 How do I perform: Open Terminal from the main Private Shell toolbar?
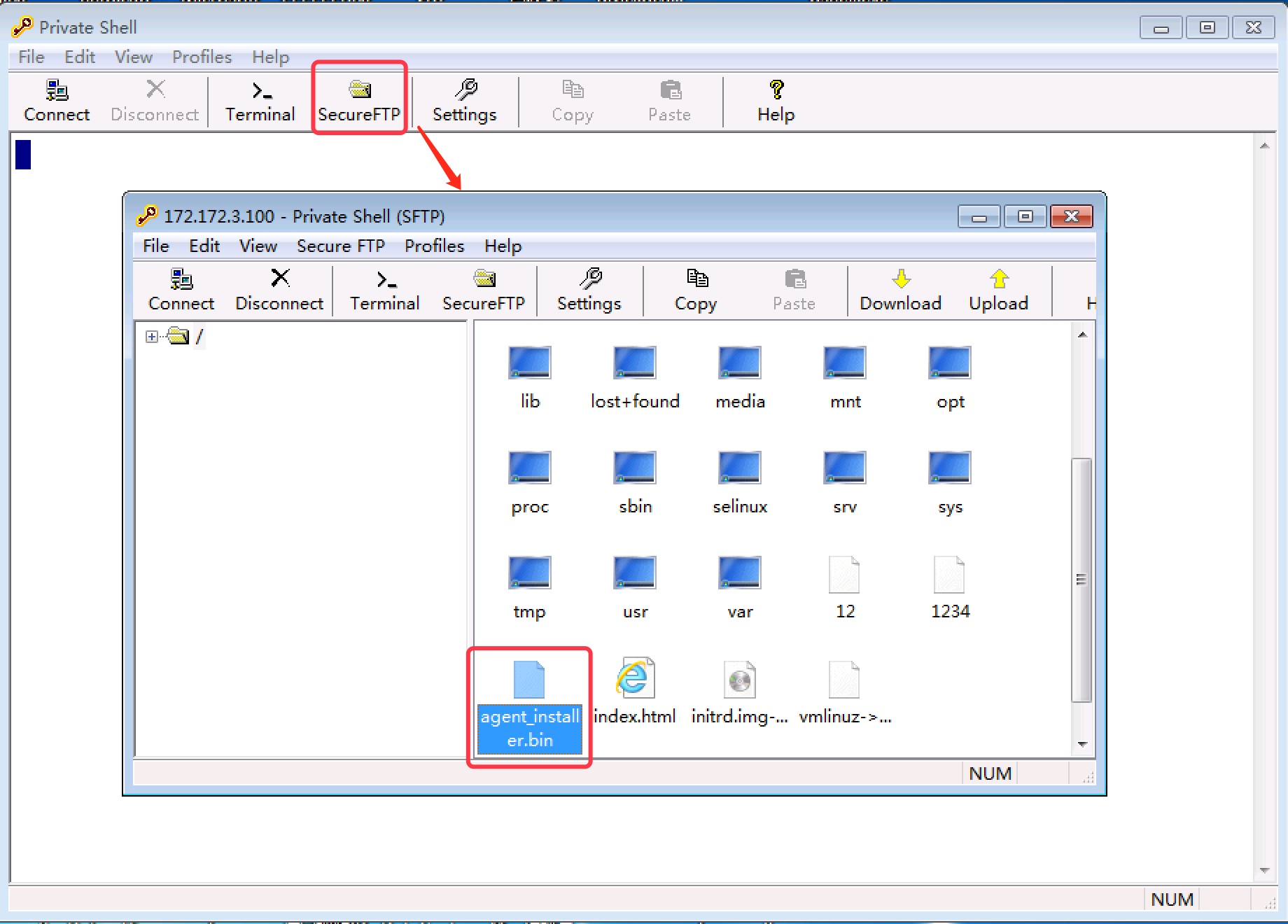click(x=260, y=101)
